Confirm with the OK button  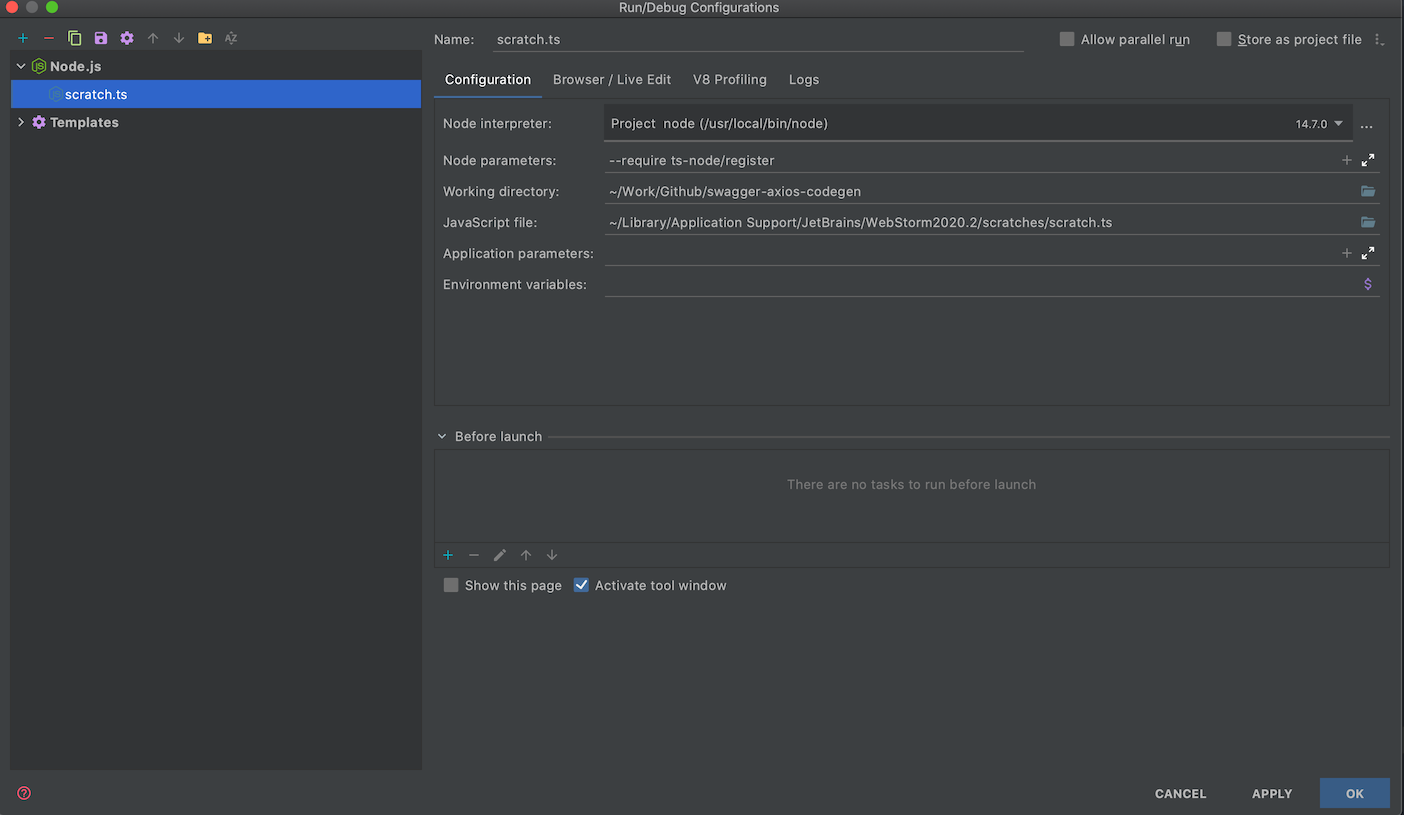click(1355, 793)
